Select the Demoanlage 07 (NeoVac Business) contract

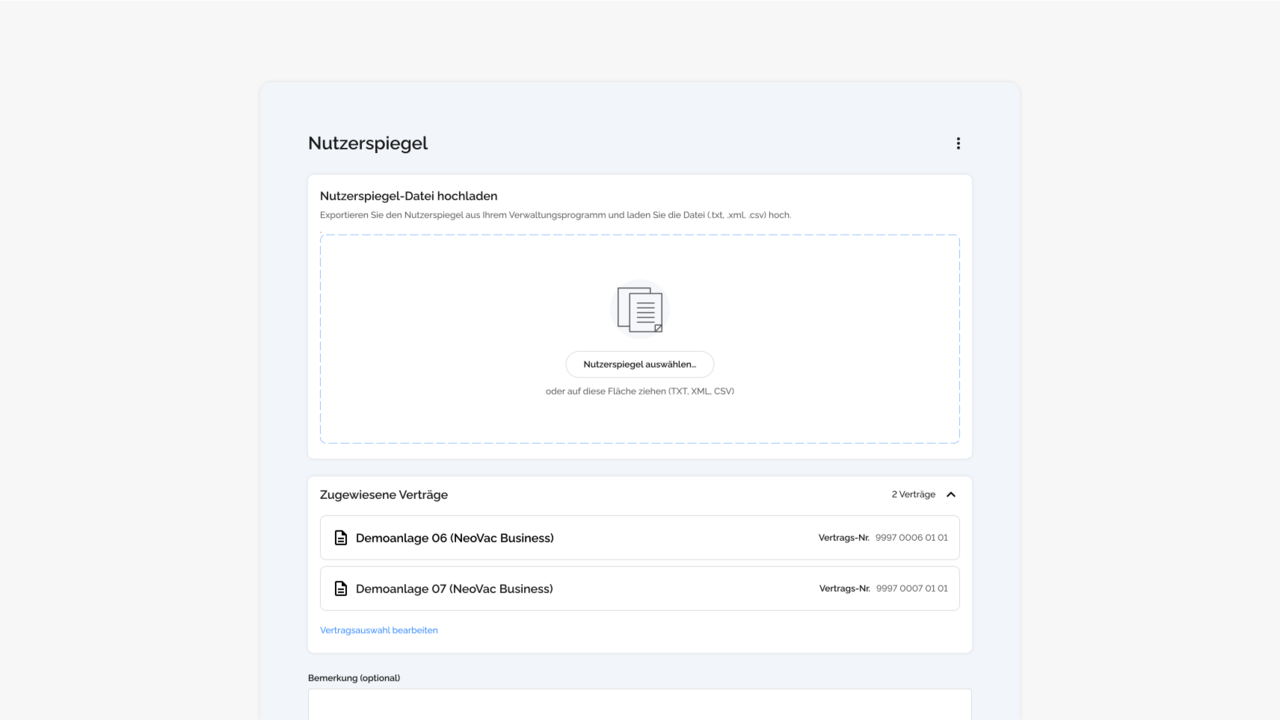pos(640,589)
